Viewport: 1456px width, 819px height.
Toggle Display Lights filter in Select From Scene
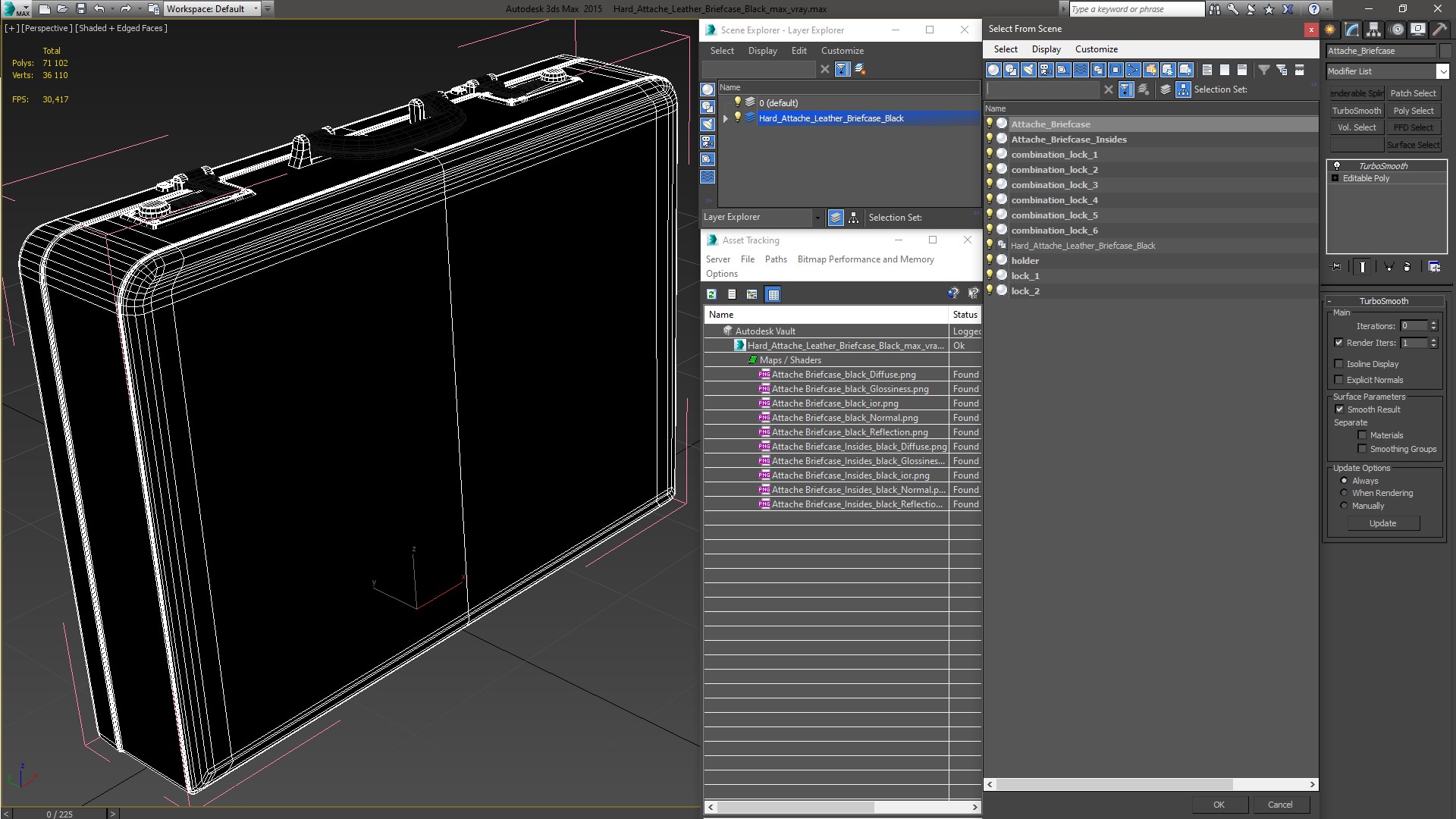[1028, 70]
